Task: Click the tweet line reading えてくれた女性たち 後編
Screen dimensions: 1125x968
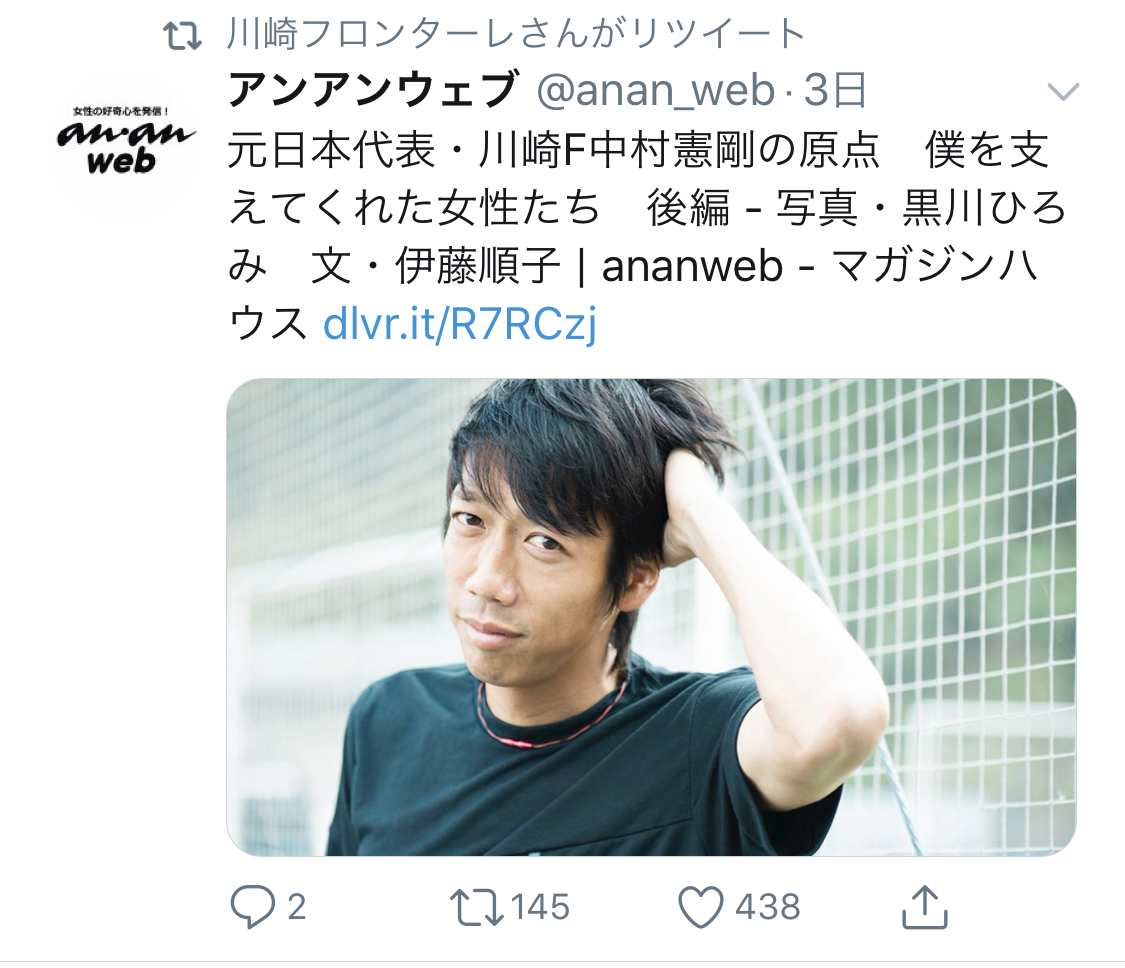Action: click(x=479, y=208)
